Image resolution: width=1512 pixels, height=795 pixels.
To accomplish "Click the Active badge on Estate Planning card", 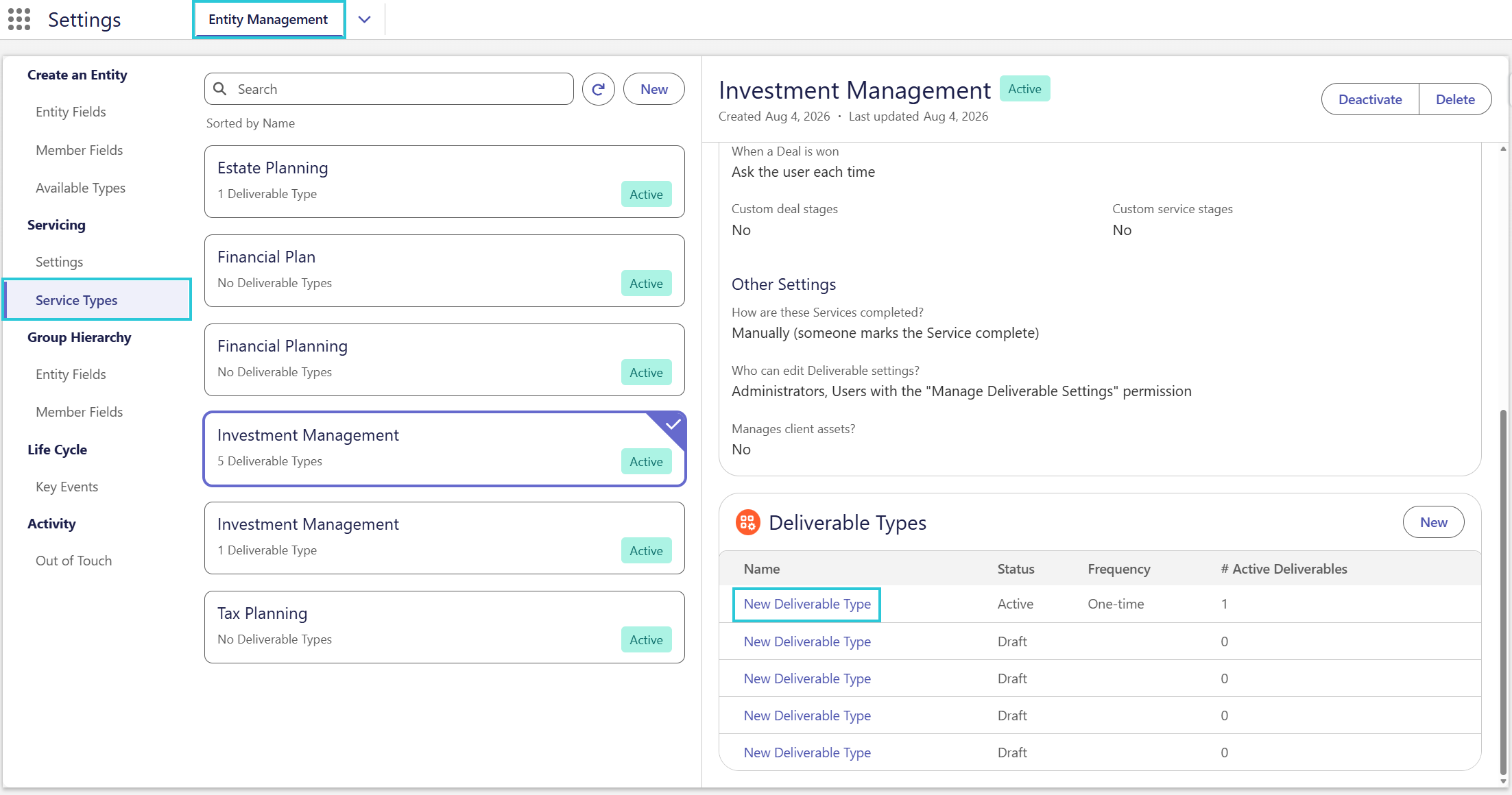I will 646,194.
